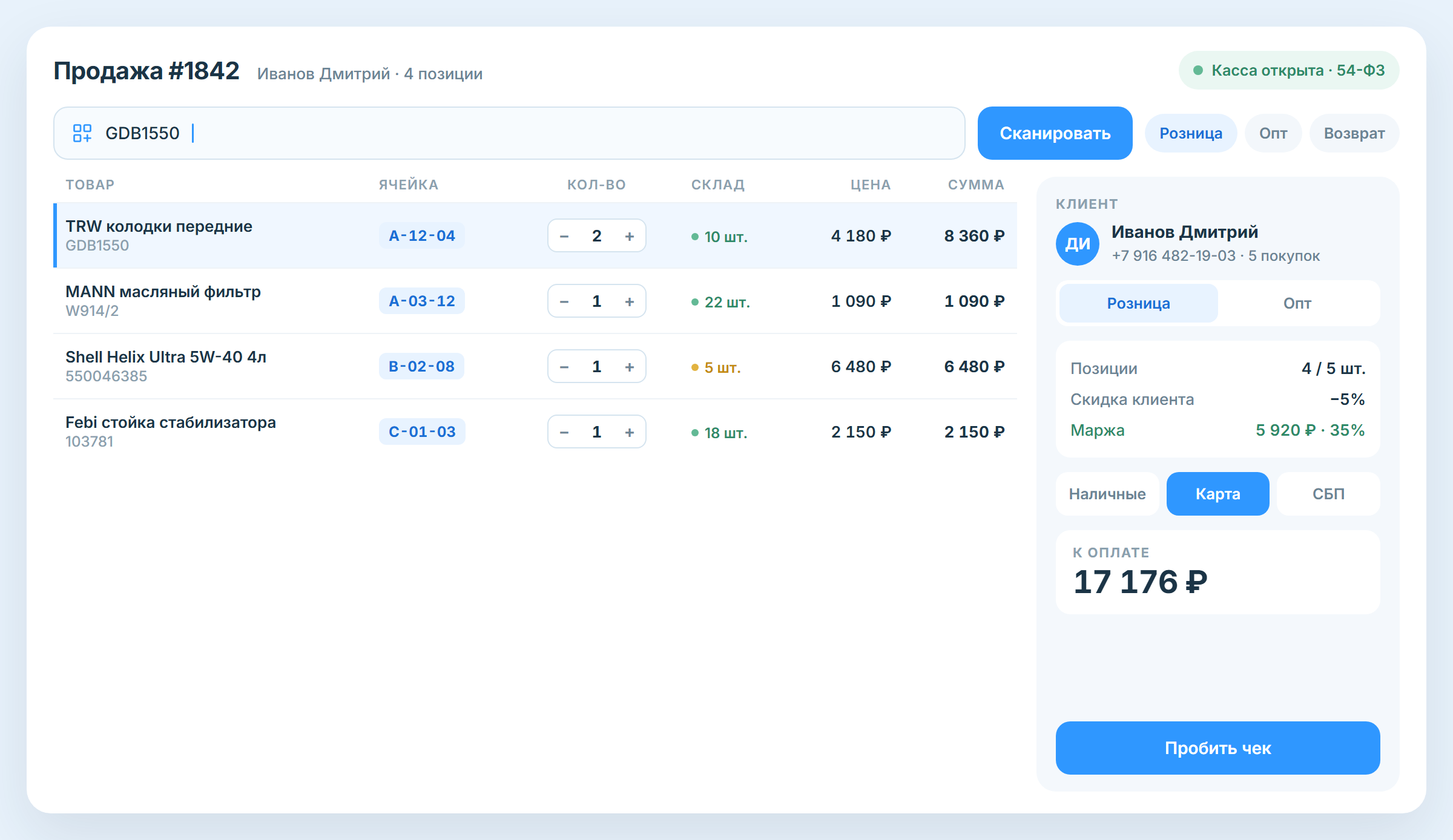Decrease quantity of TRW колодки передние

pyautogui.click(x=564, y=236)
